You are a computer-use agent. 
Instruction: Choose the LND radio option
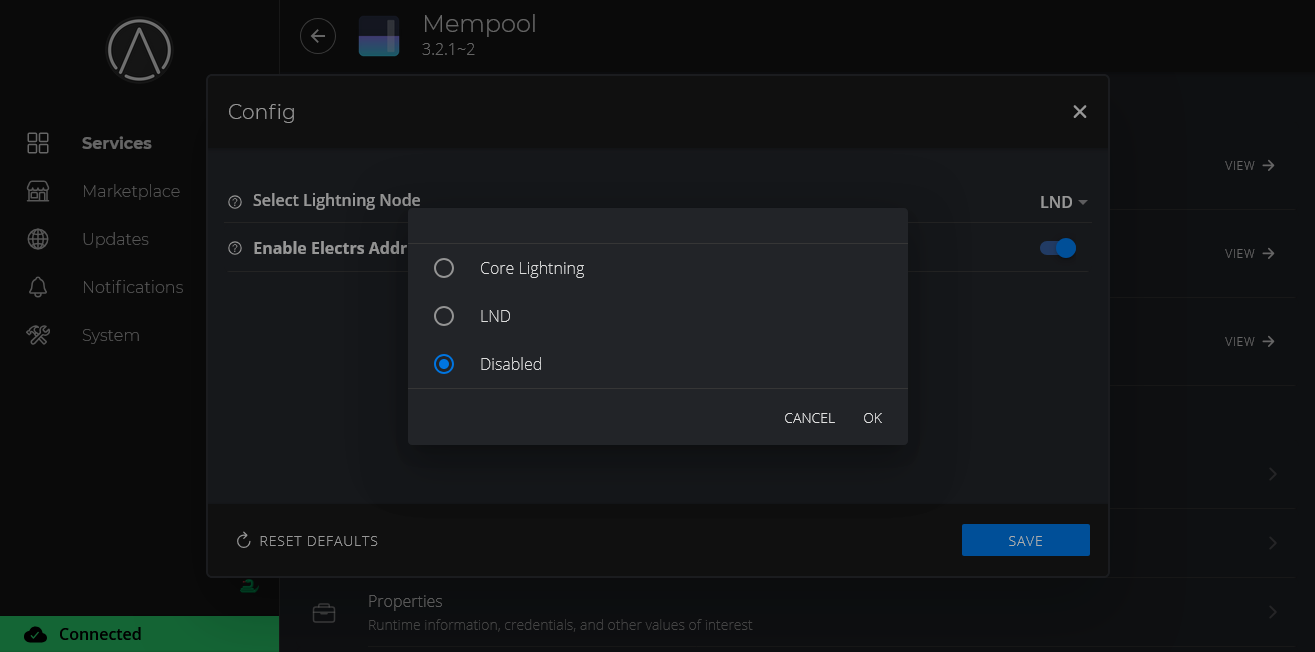pos(444,316)
